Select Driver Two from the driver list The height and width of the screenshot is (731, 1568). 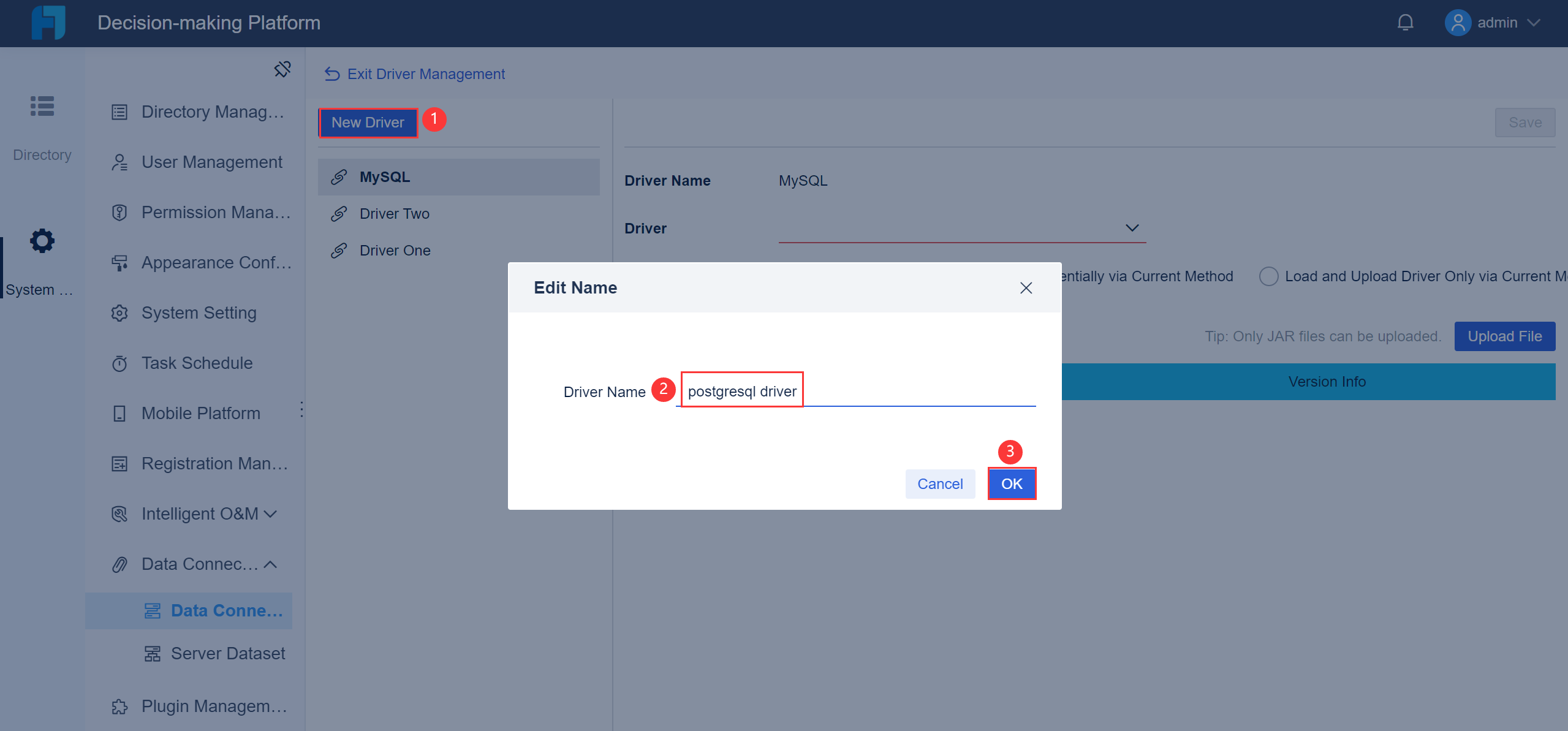[394, 213]
